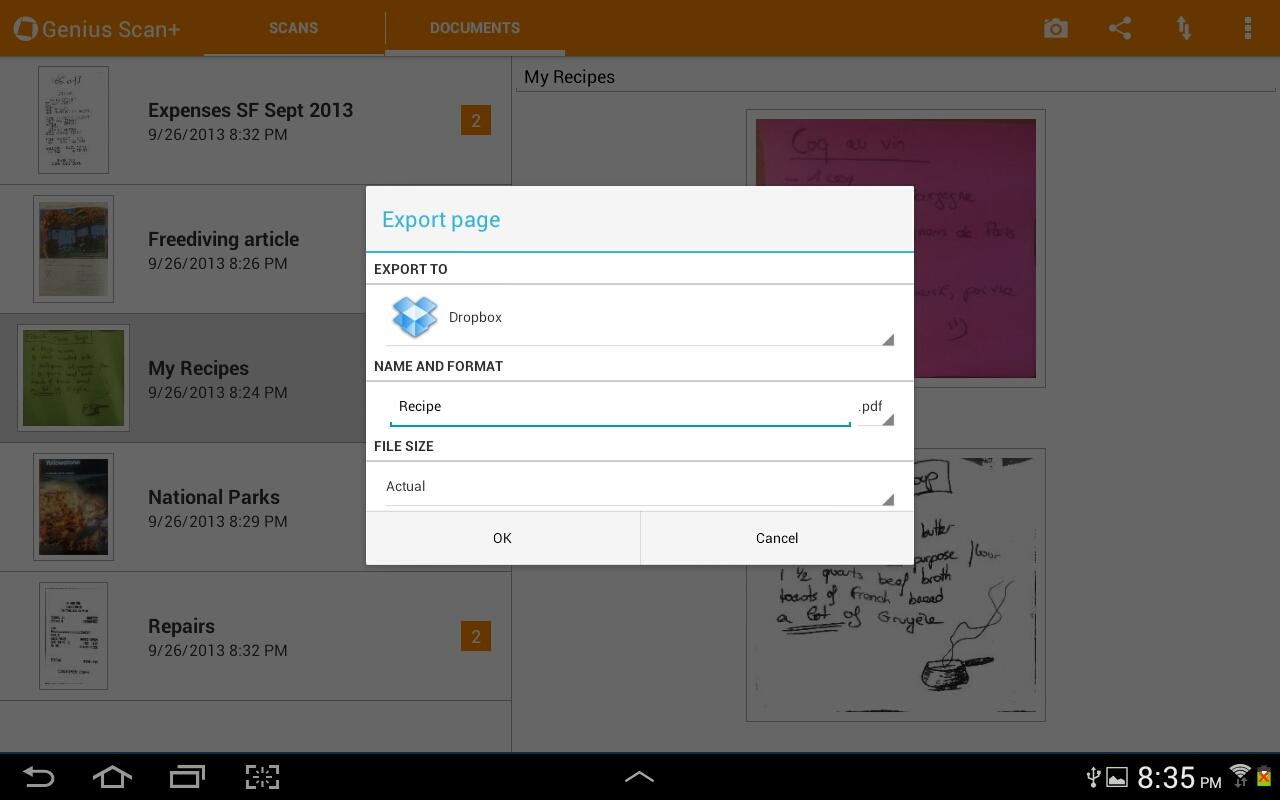
Task: Tap the Genius Scan+ app logo
Action: point(26,29)
